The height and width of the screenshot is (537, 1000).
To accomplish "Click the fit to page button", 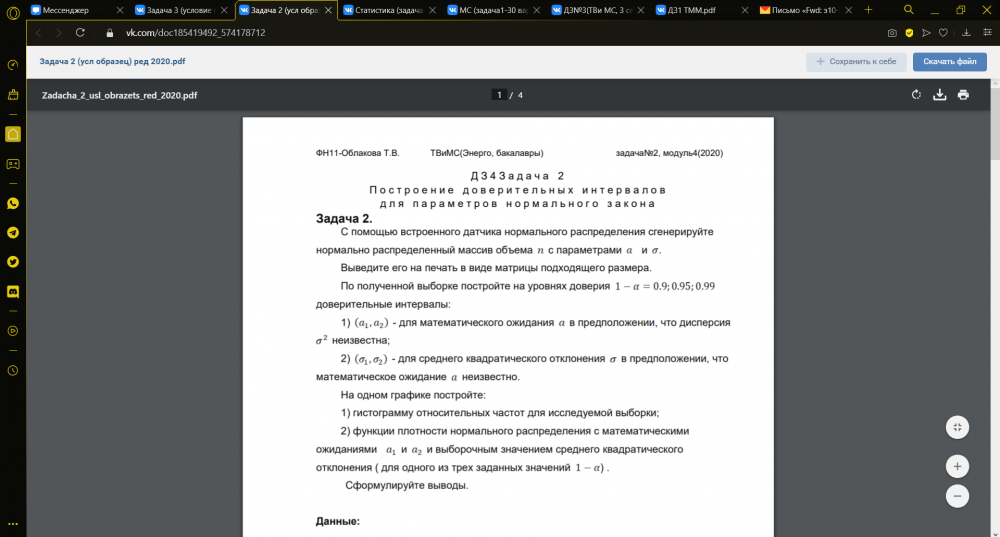I will coord(957,427).
